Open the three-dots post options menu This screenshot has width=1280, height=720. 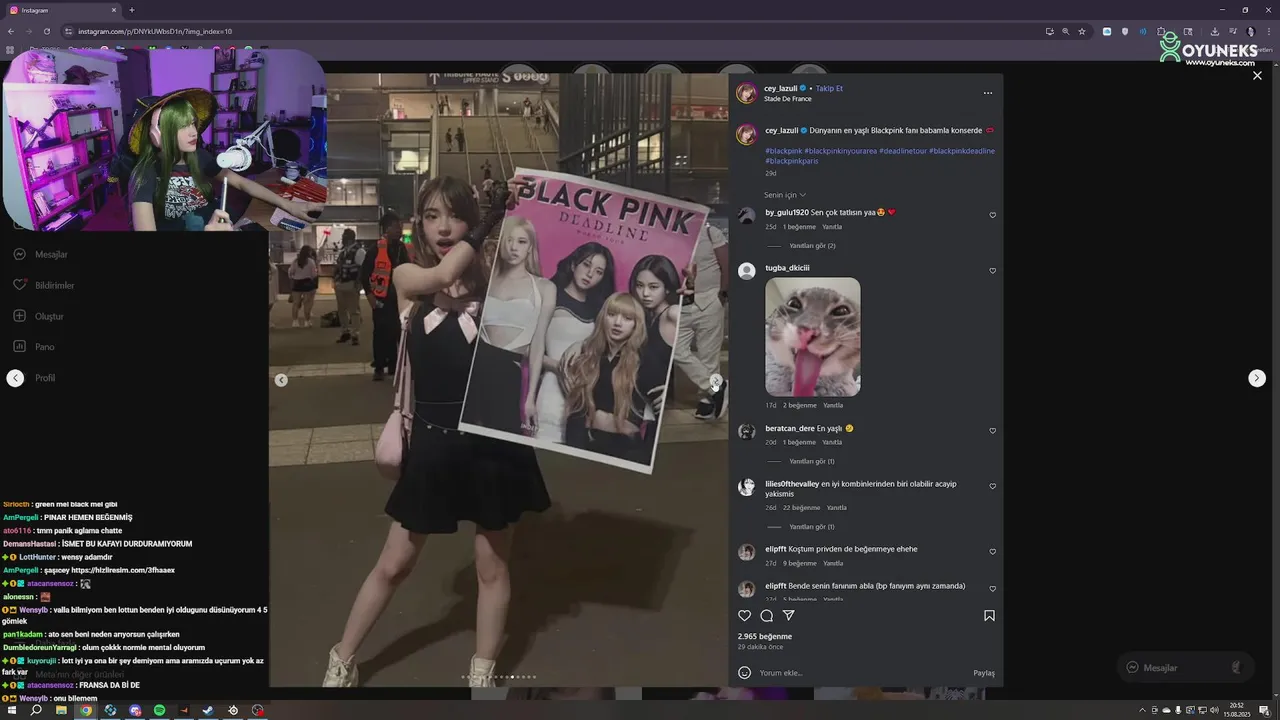[x=988, y=93]
